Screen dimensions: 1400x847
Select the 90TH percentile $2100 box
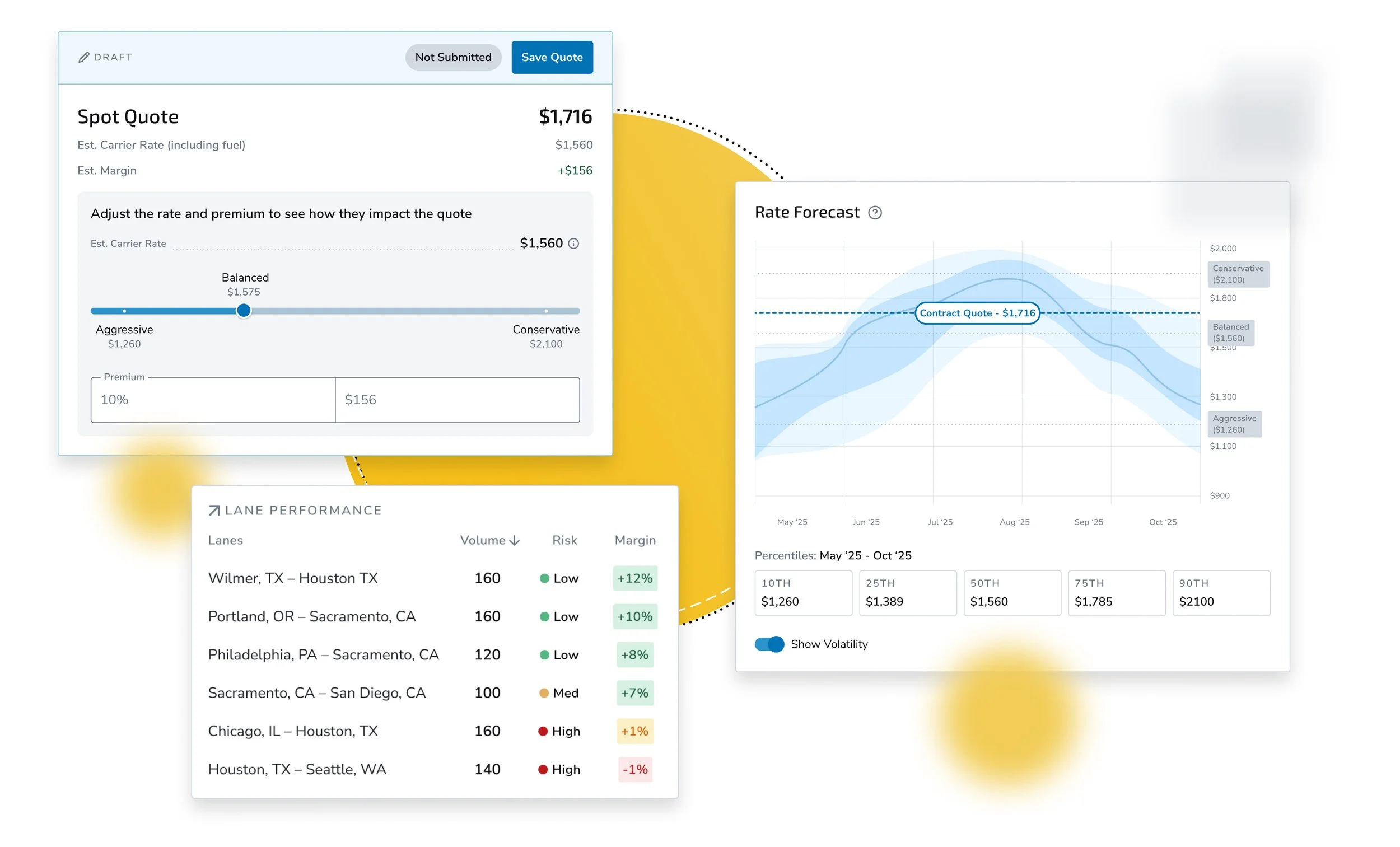[1221, 593]
